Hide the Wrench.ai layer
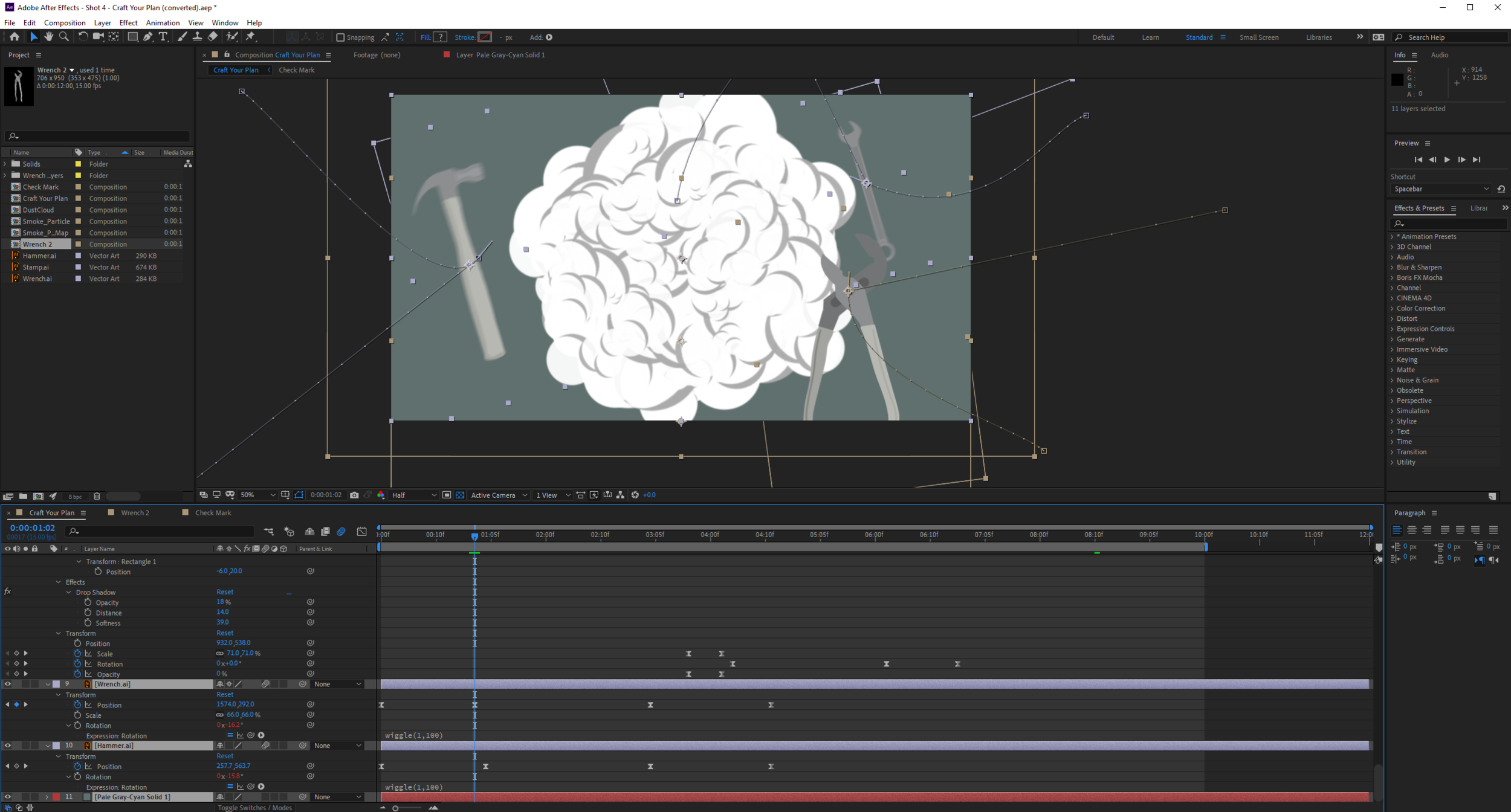The image size is (1511, 812). [x=8, y=685]
